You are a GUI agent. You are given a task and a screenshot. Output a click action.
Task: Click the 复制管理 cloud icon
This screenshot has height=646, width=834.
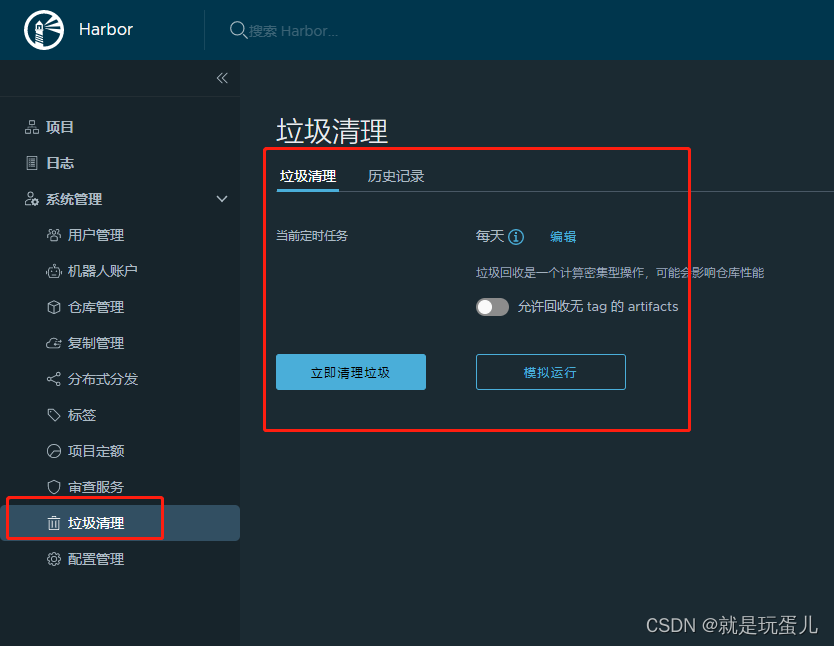pos(54,343)
